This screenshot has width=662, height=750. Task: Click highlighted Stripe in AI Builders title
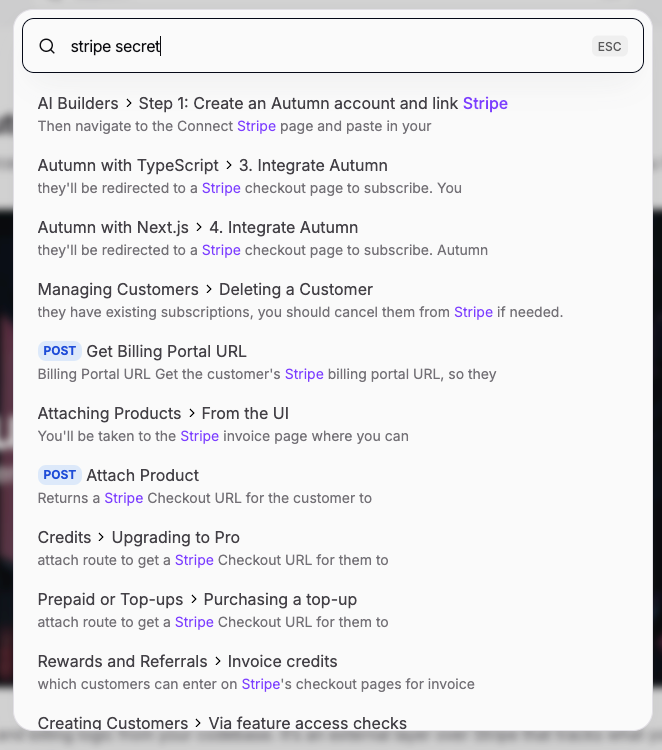(x=485, y=104)
